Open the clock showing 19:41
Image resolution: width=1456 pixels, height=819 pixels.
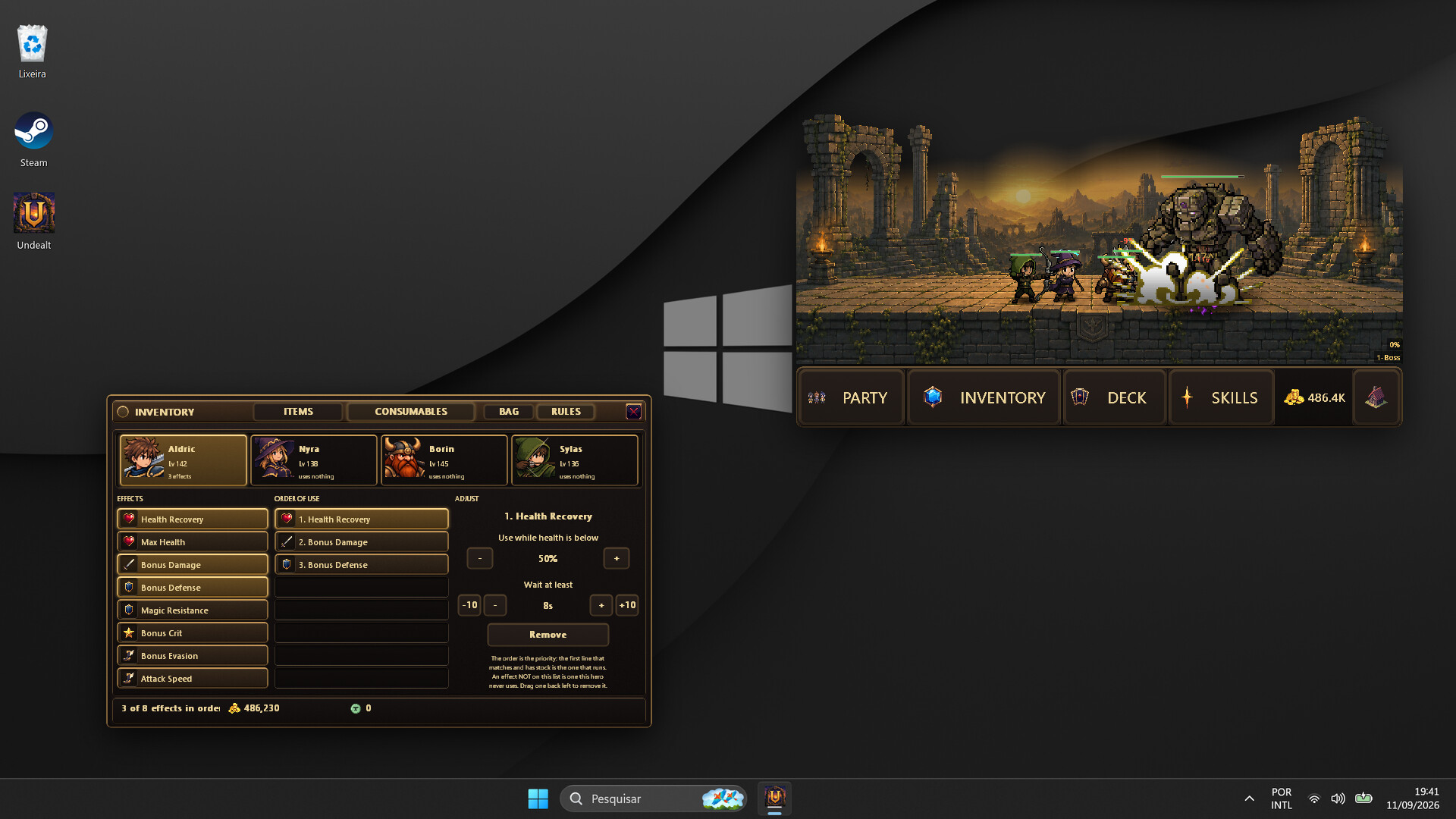click(x=1412, y=799)
